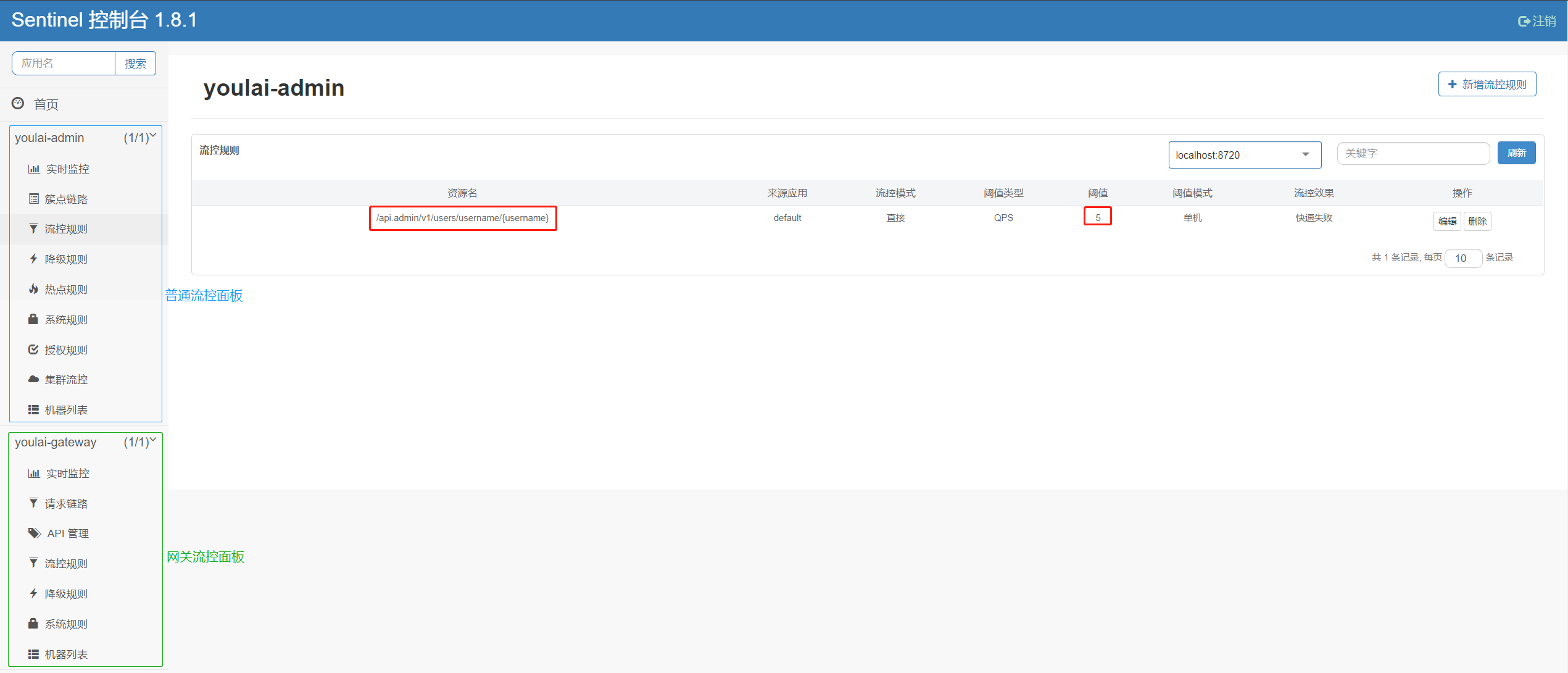Click the tags icon beside API 管理
Screen dimensions: 1568x673
pyautogui.click(x=35, y=533)
